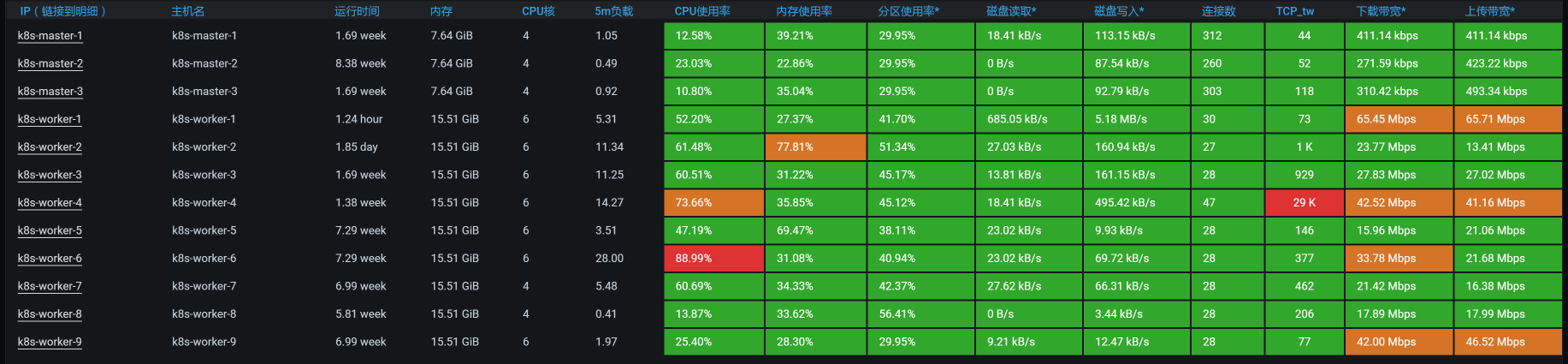
Task: Sort by the 连接数 column header
Action: click(x=1218, y=11)
